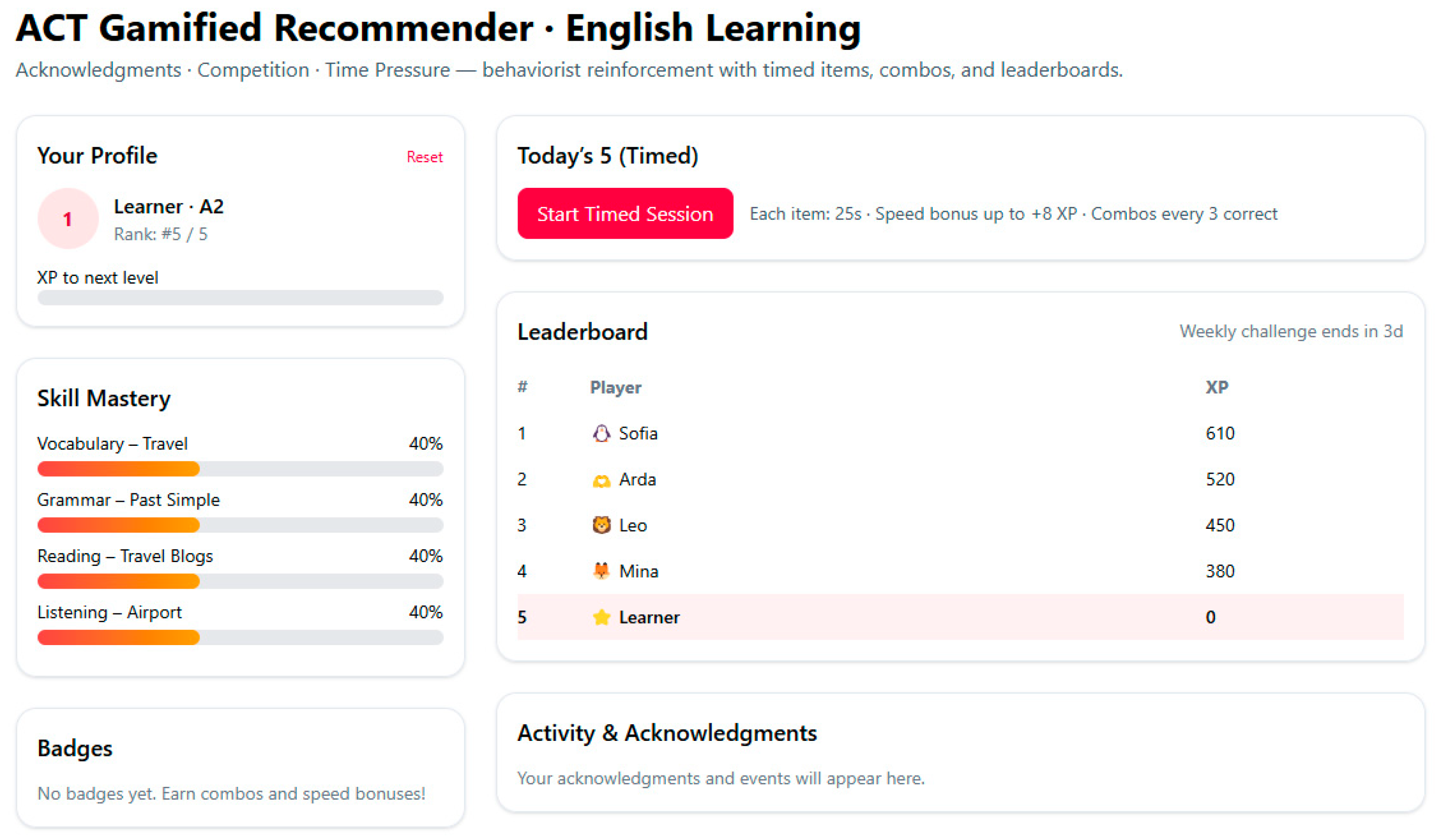Image resolution: width=1438 pixels, height=840 pixels.
Task: Click the XP to next level bar
Action: point(240,297)
